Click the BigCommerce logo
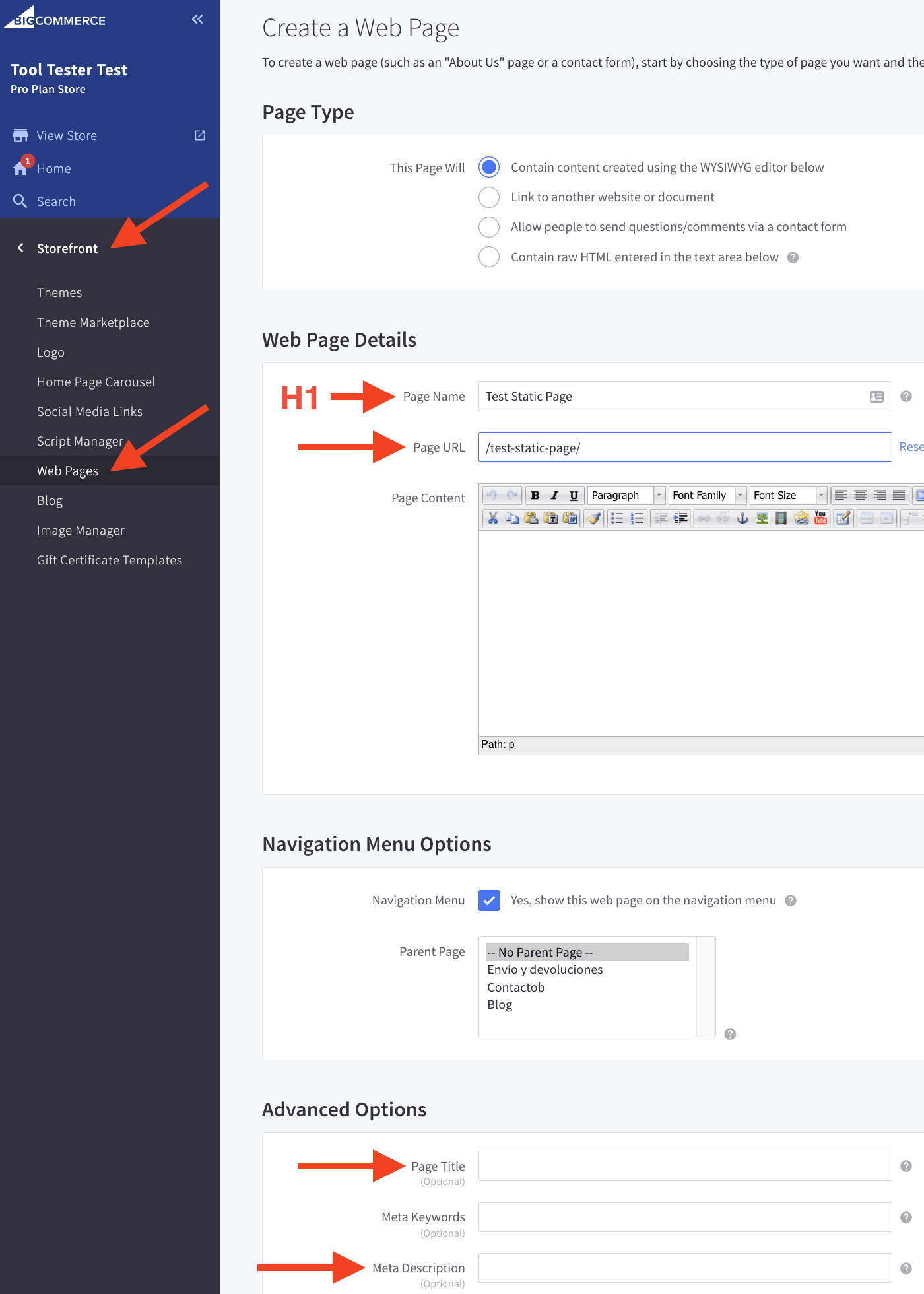This screenshot has width=924, height=1294. (55, 18)
